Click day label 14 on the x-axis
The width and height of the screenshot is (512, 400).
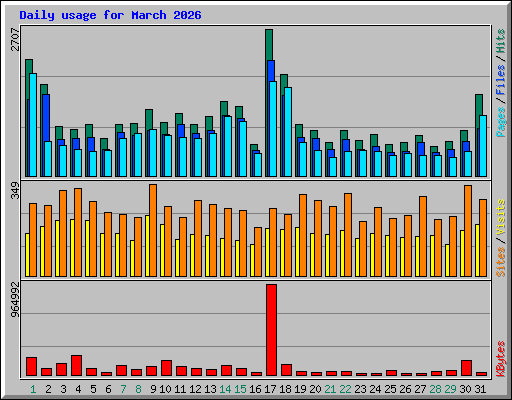(225, 389)
